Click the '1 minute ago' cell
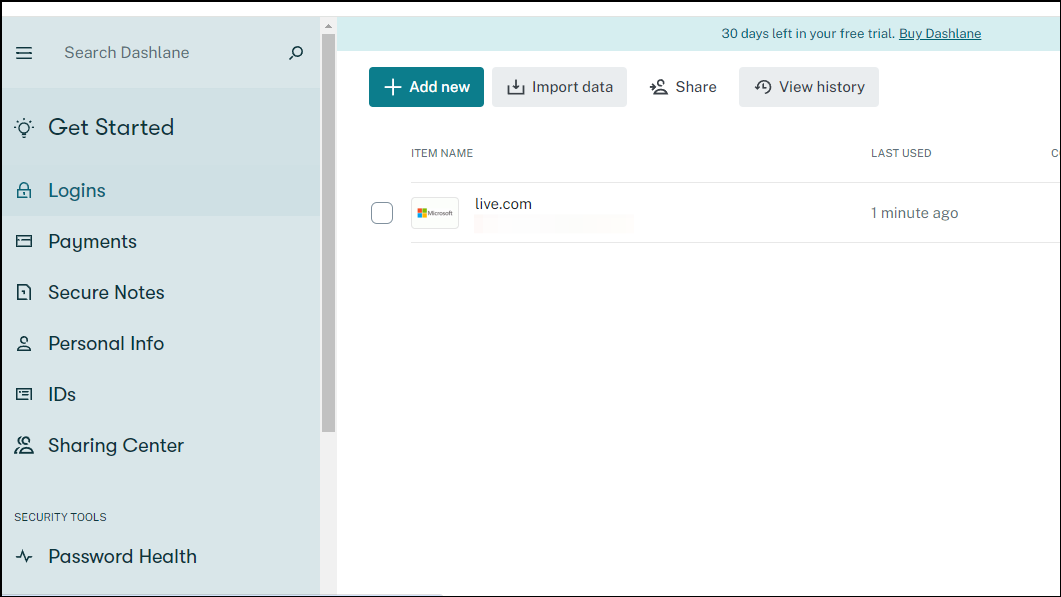Viewport: 1061px width, 597px height. click(x=914, y=213)
